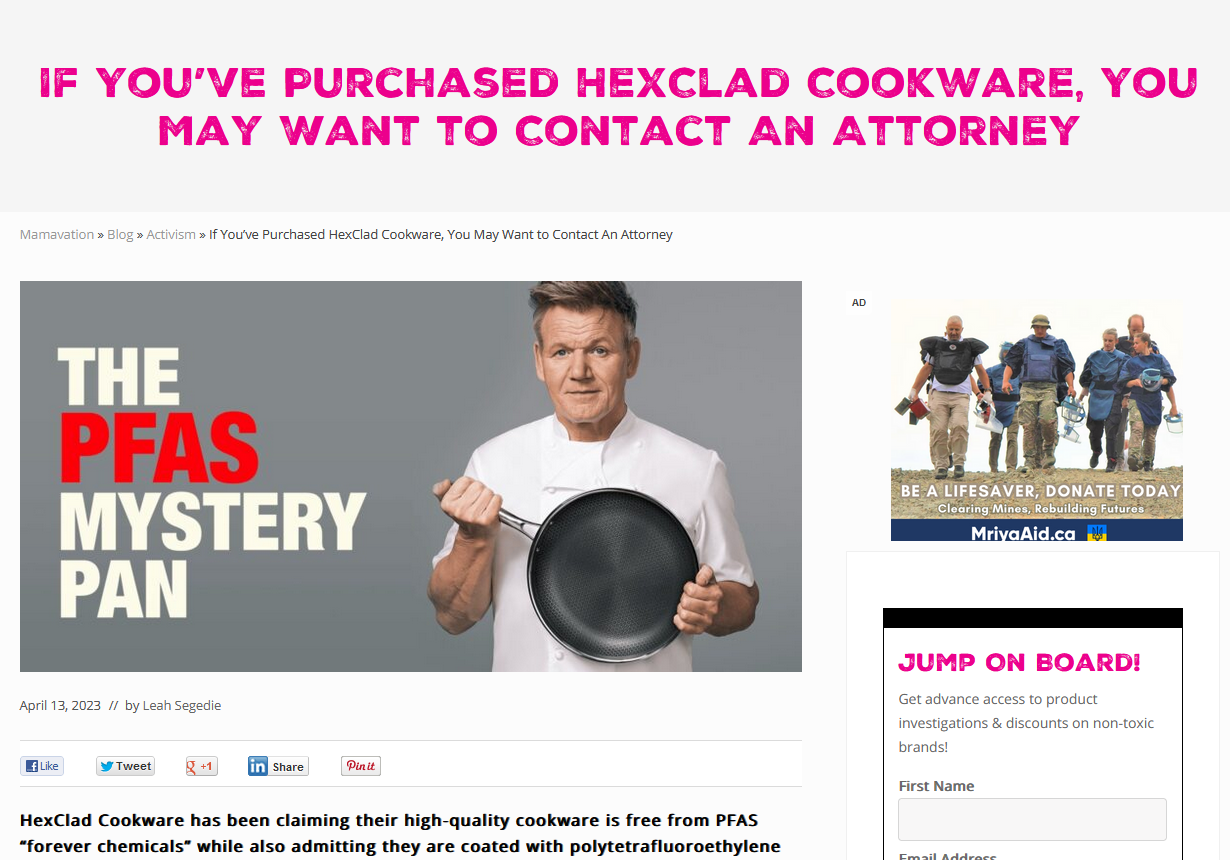This screenshot has height=860, width=1230.
Task: Click the First Name input field
Action: (1032, 819)
